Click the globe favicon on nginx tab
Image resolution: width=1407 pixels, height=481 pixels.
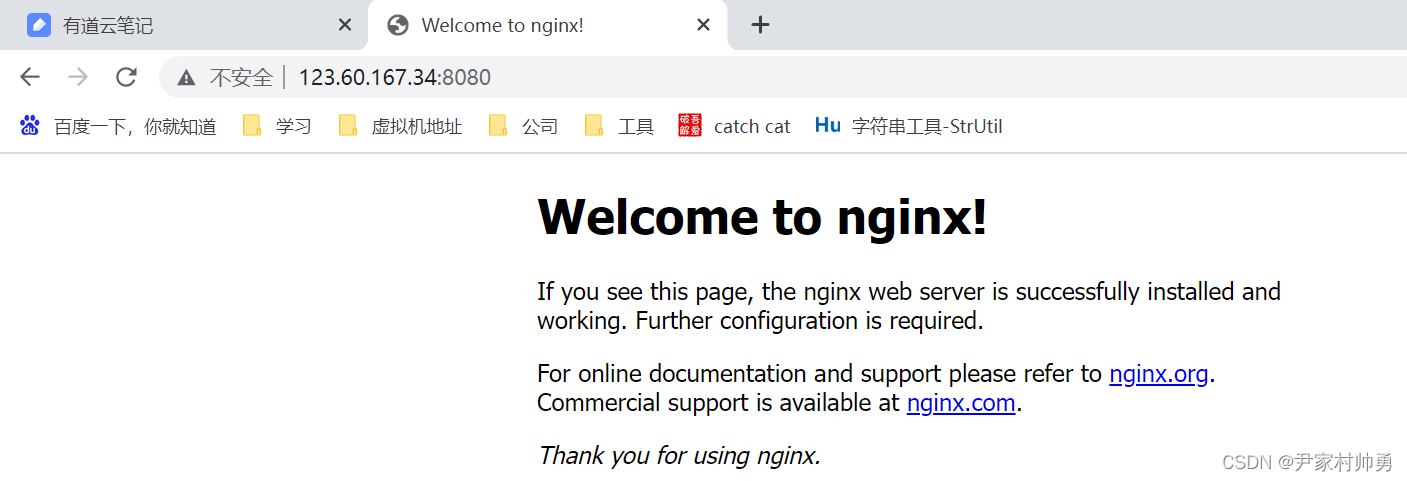(398, 25)
